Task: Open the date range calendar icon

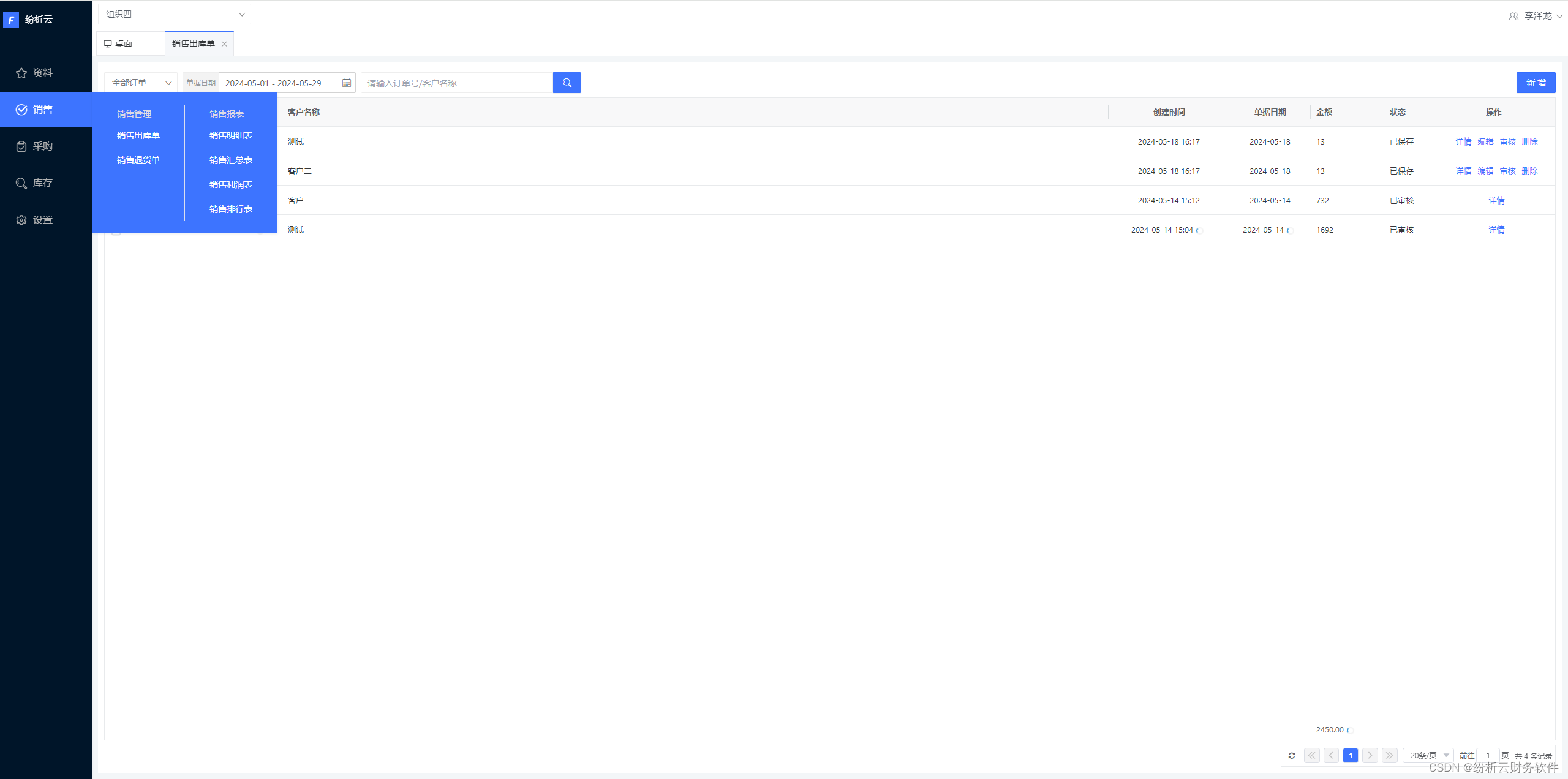Action: (x=347, y=83)
